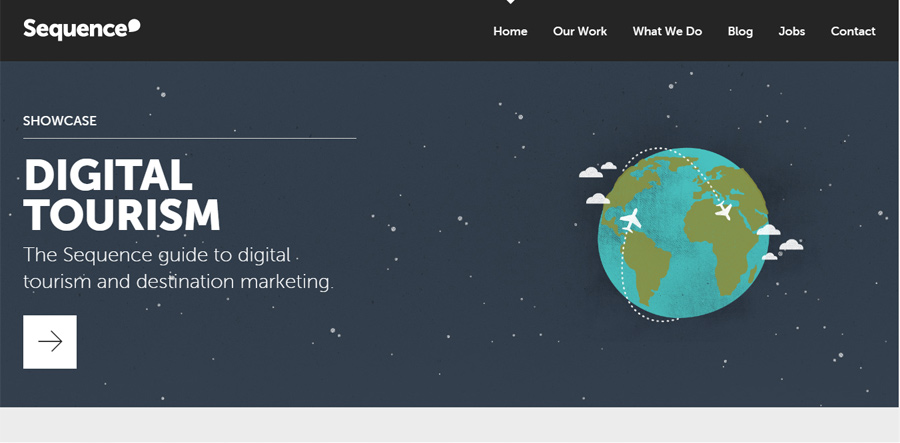Image resolution: width=900 pixels, height=443 pixels.
Task: Click the clouds left of the globe
Action: (x=597, y=183)
